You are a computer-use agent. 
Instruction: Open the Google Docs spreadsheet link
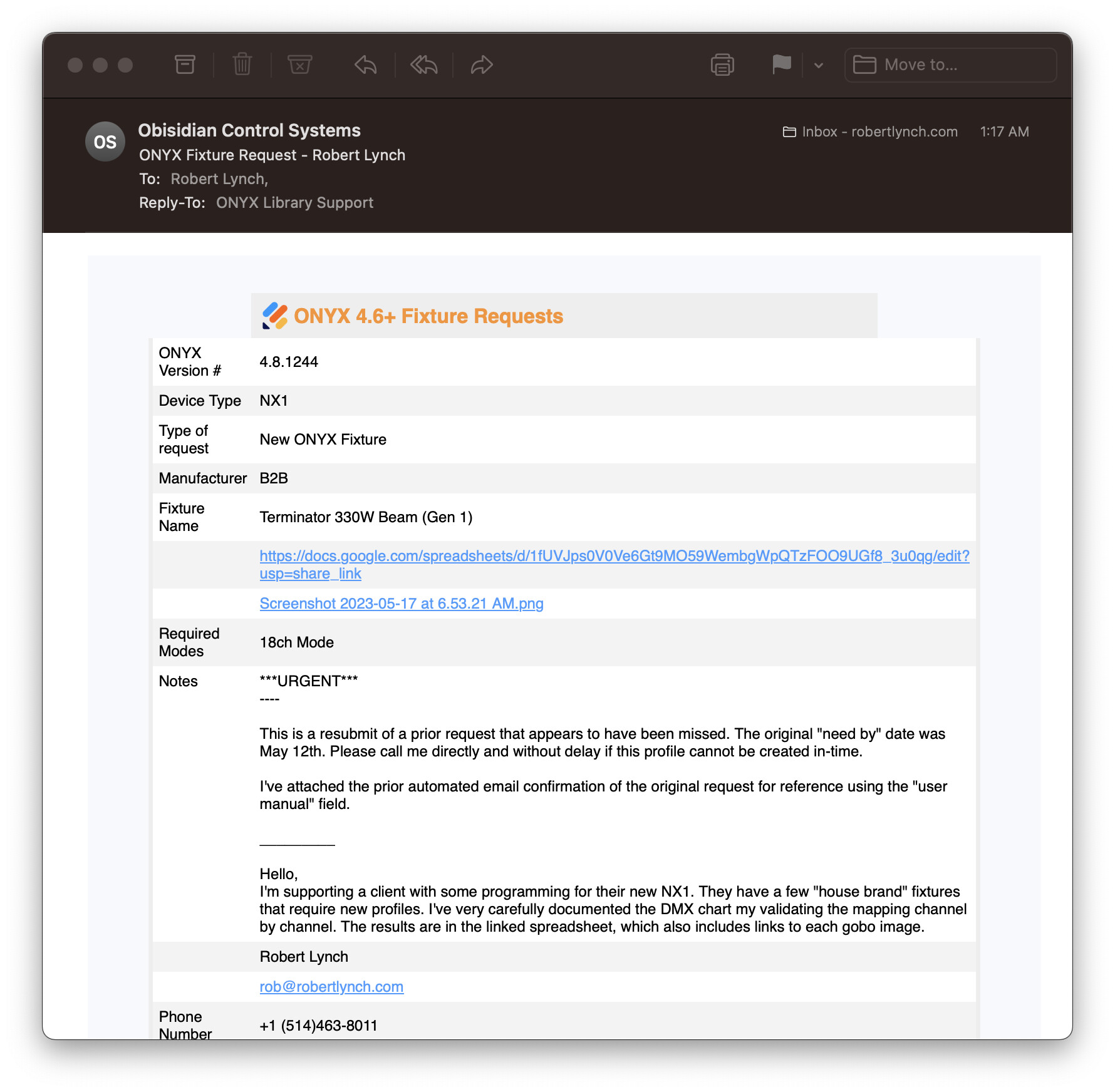[x=615, y=565]
